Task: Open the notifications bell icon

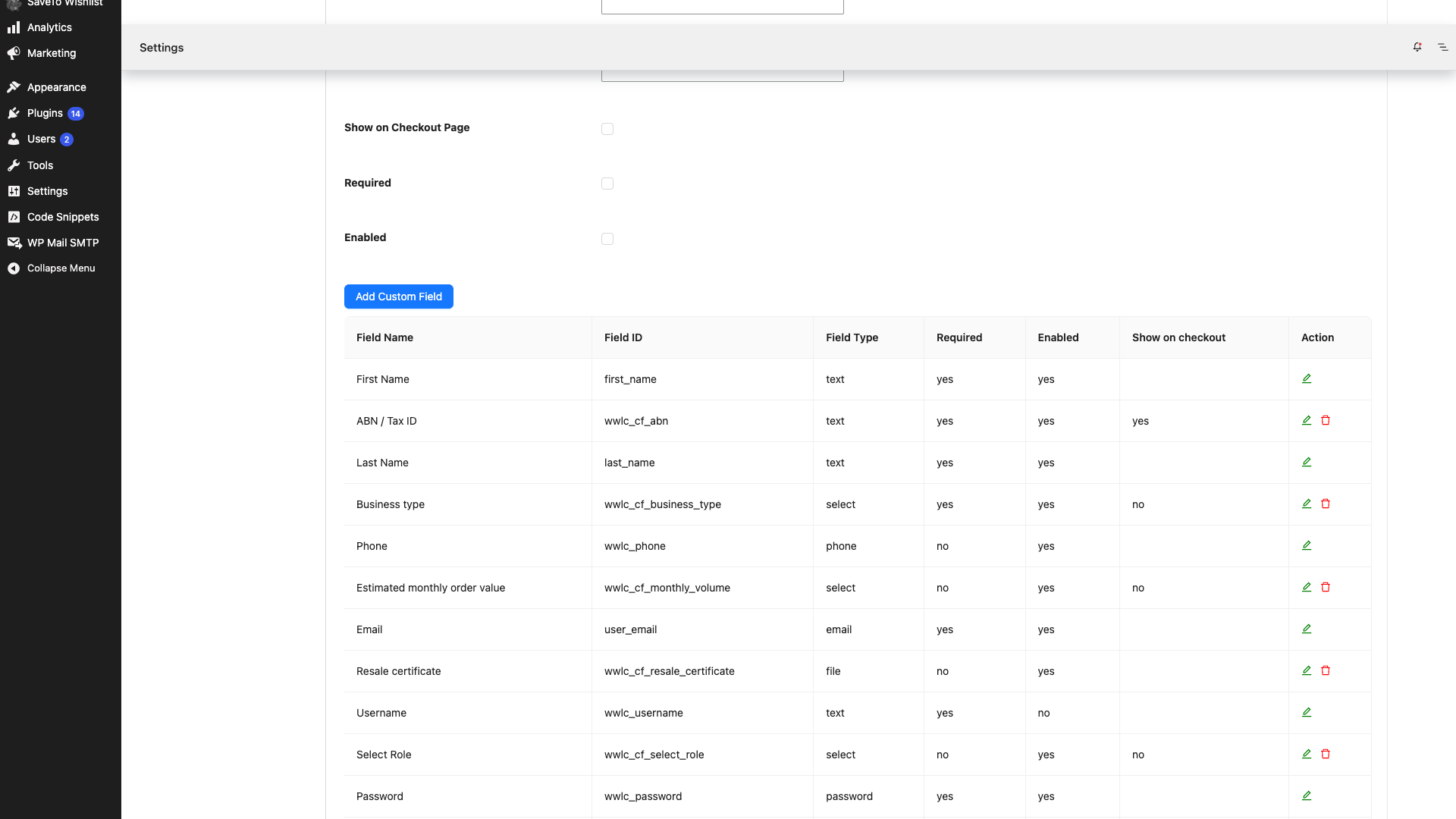Action: 1417,47
